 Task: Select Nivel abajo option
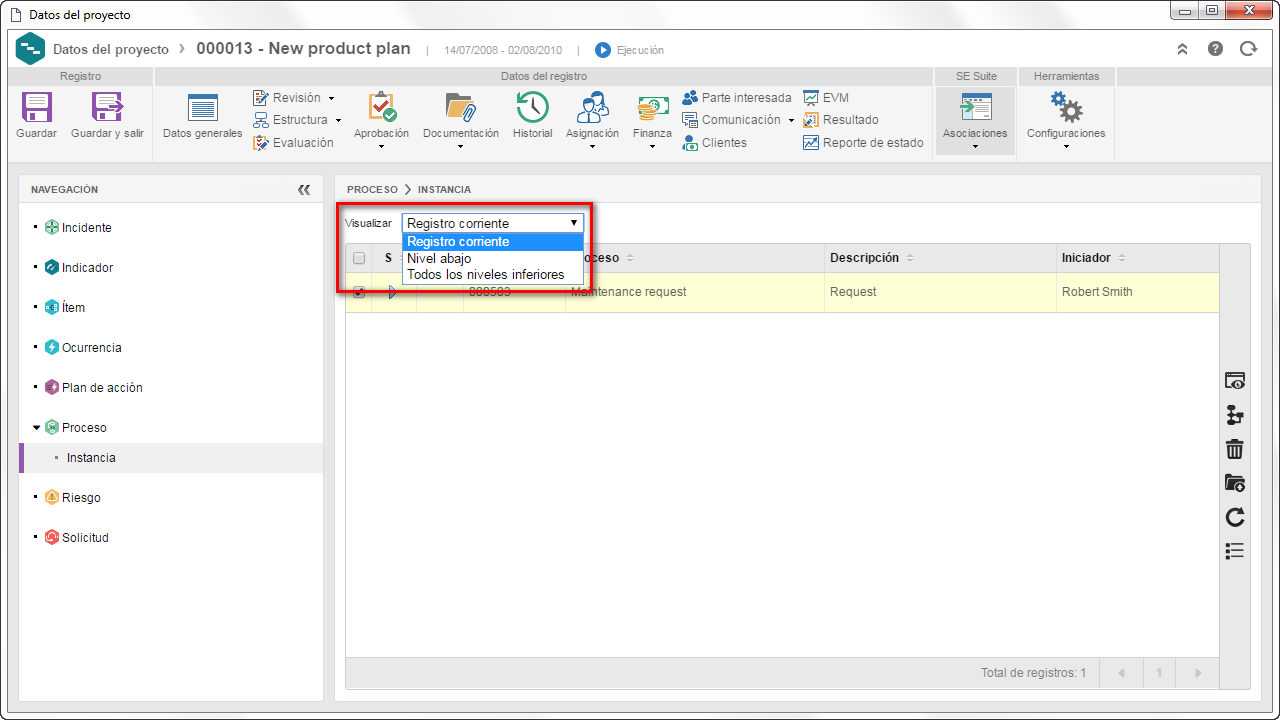pos(493,258)
